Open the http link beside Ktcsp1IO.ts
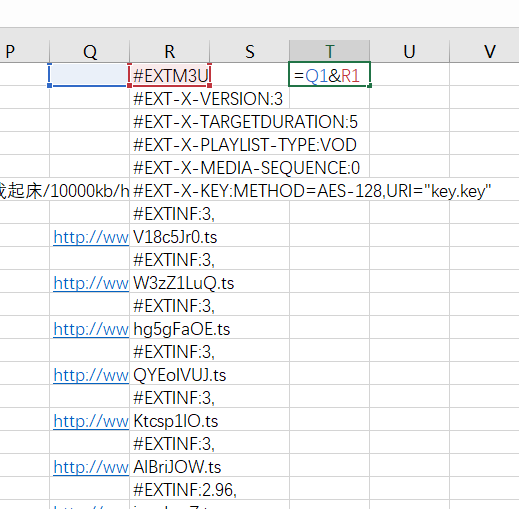519x509 pixels. [91, 421]
